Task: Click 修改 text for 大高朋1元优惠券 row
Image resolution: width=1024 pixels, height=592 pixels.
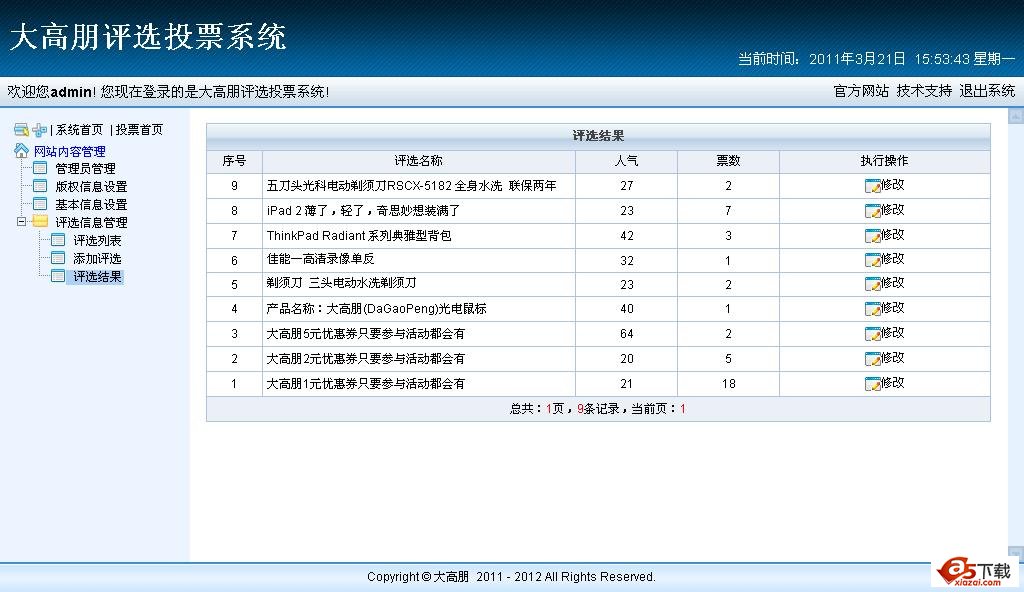Action: [893, 382]
